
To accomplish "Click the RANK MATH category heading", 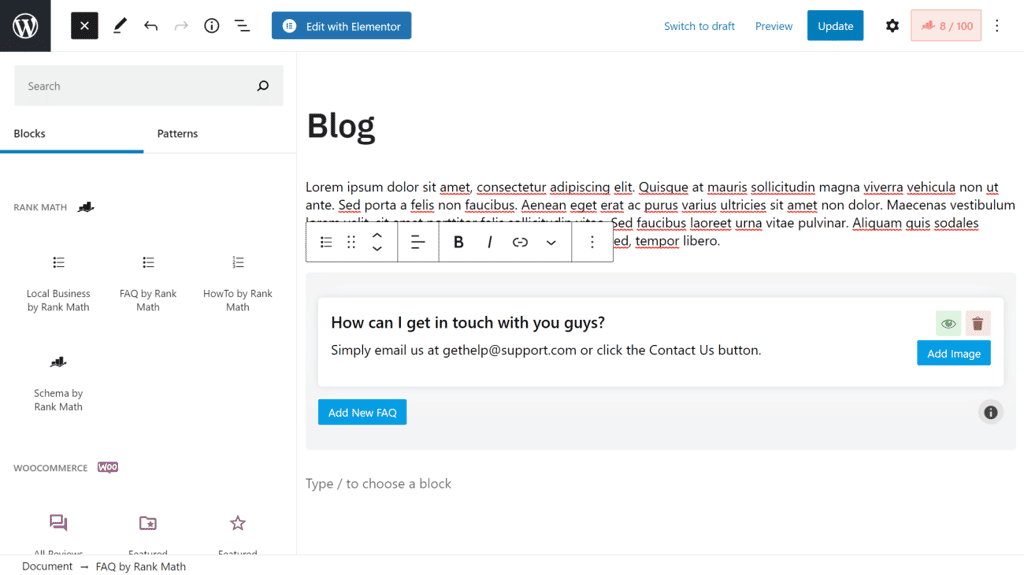I will click(40, 207).
